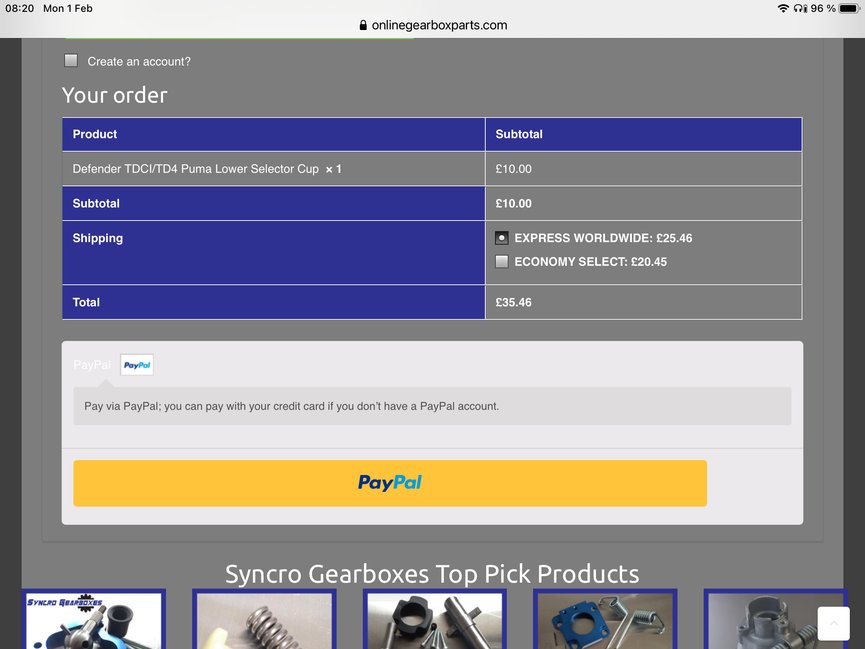The image size is (865, 649).
Task: Open the black collar and shaft product thumbnail
Action: point(435,619)
